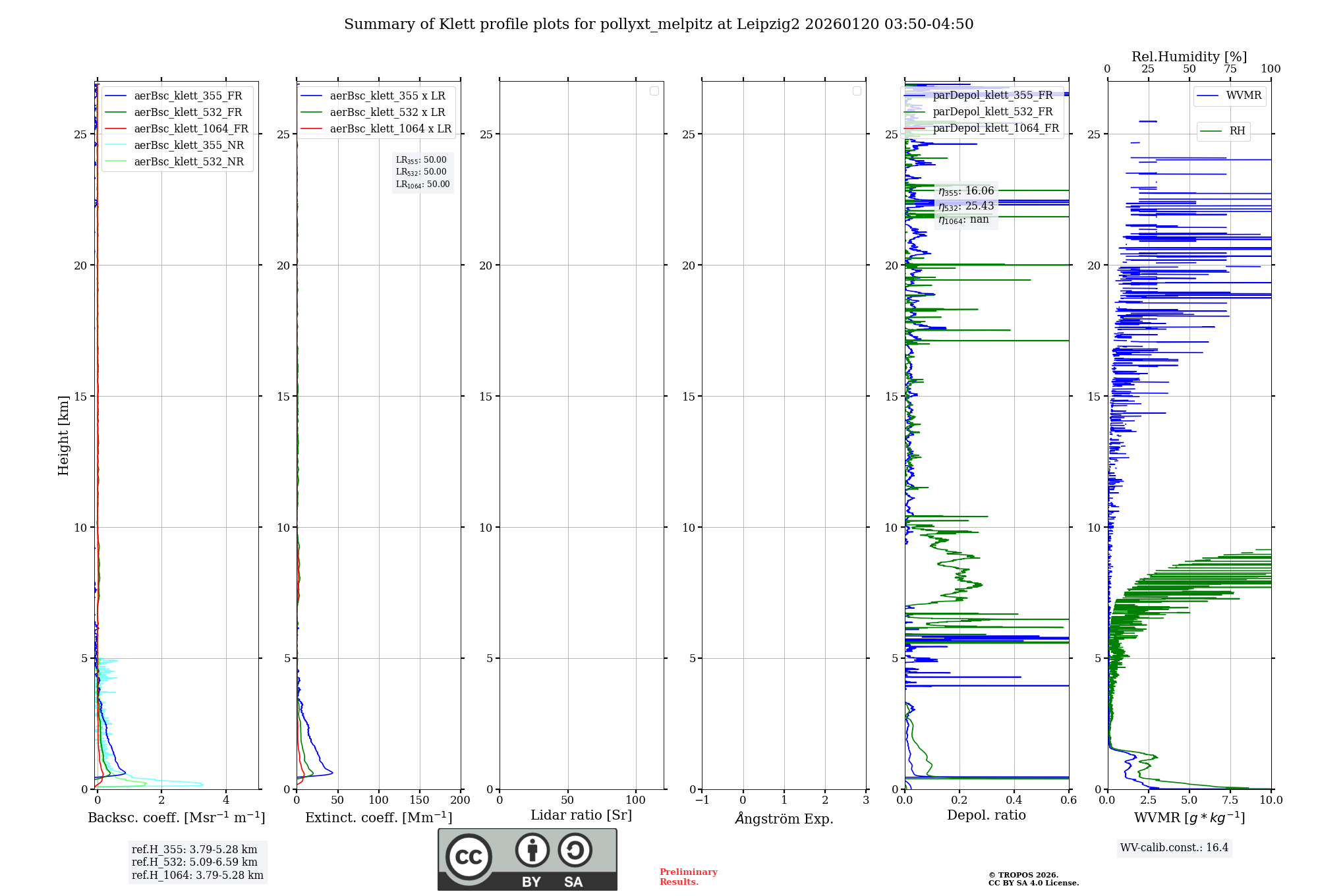Click the LR355: 50.00 annotation box

pos(421,160)
